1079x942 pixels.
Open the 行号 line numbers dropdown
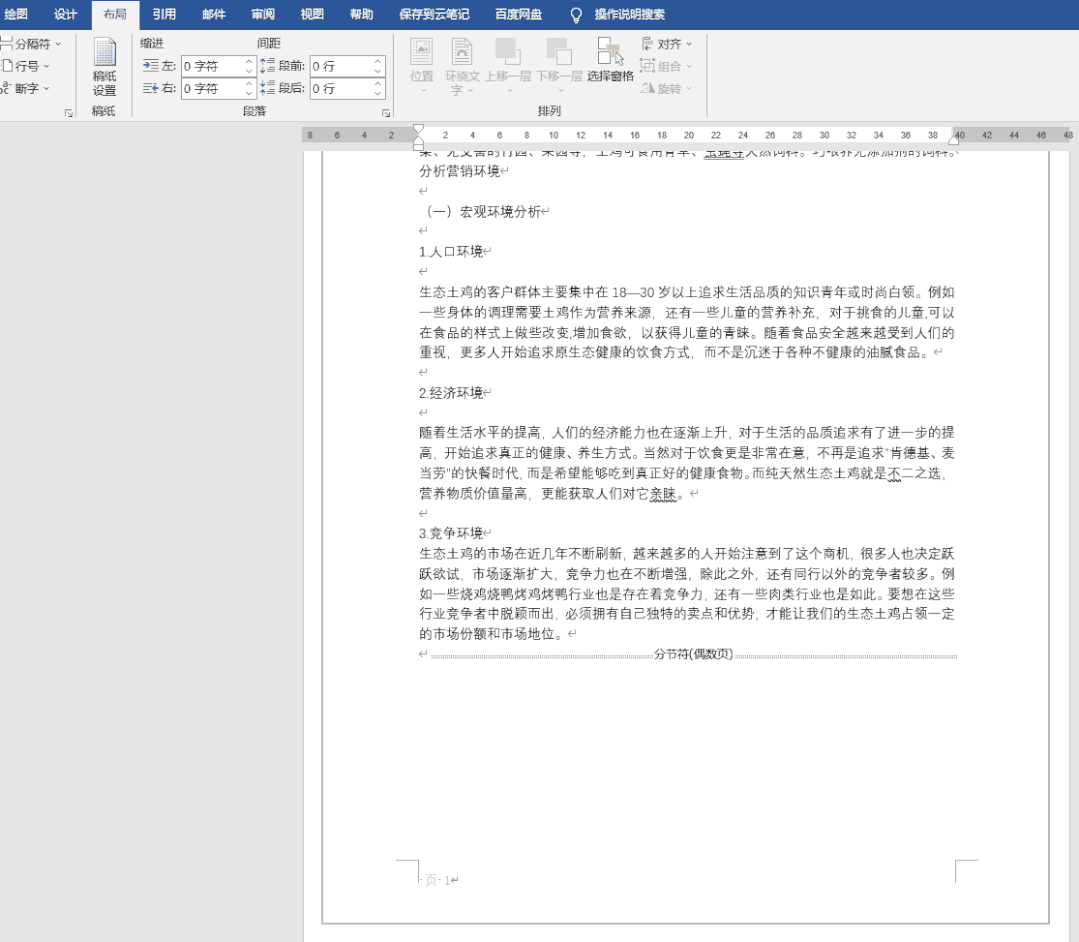25,66
